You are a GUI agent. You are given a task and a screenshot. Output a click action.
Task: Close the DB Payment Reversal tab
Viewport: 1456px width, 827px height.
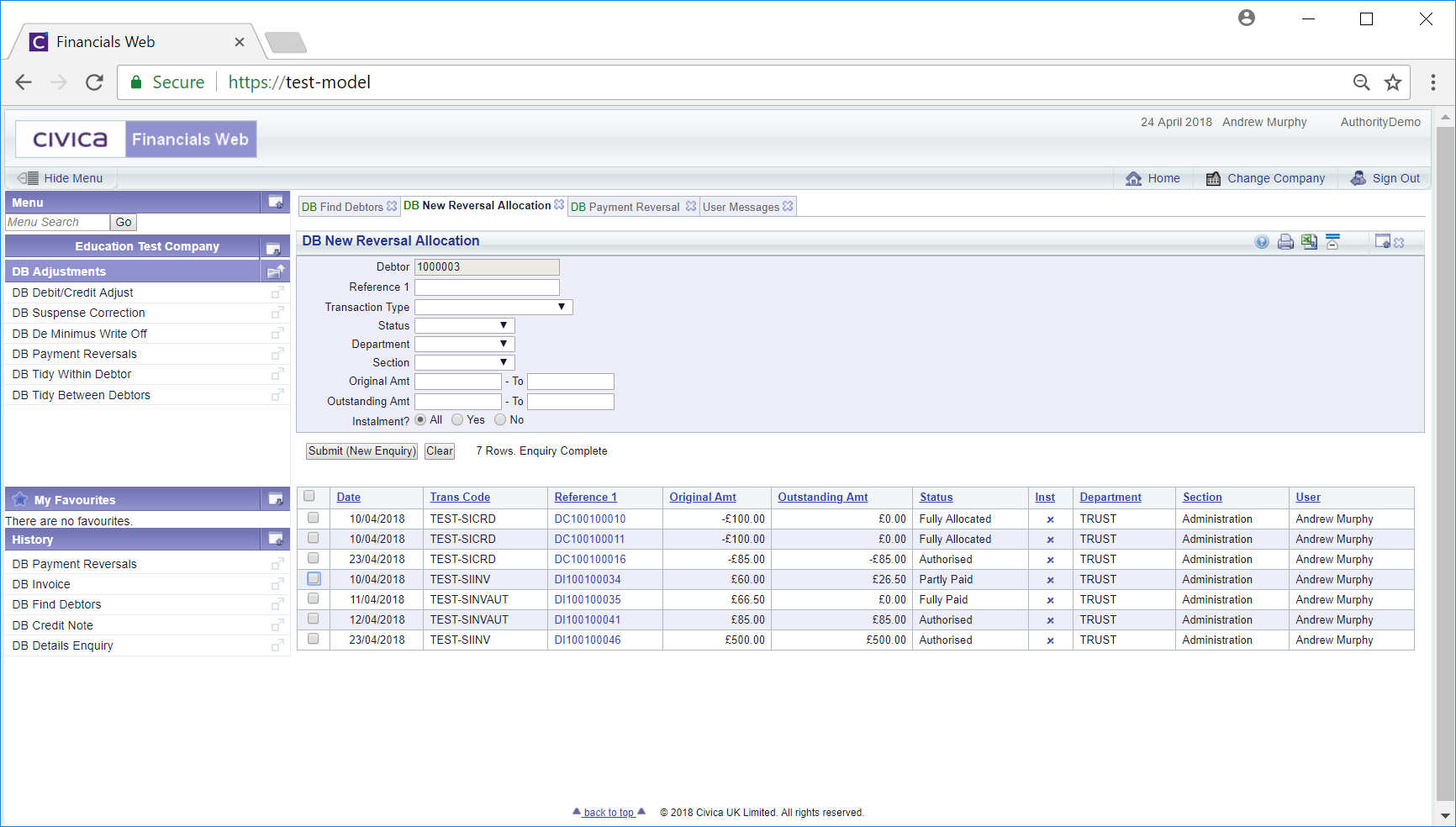pos(691,207)
